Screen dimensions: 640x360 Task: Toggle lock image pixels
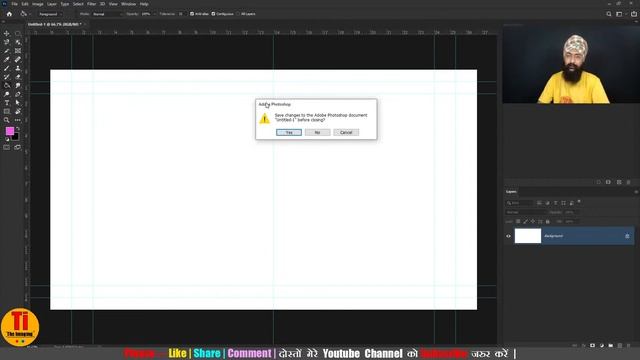pyautogui.click(x=525, y=221)
